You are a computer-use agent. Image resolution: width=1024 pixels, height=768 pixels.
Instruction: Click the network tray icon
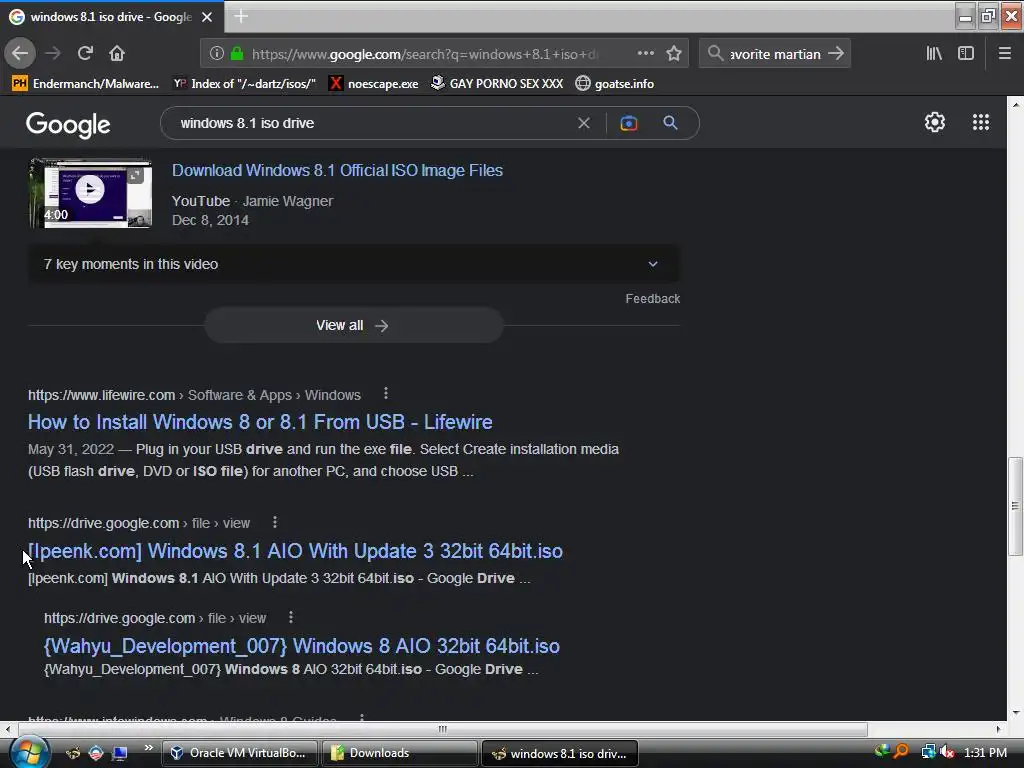pyautogui.click(x=928, y=752)
